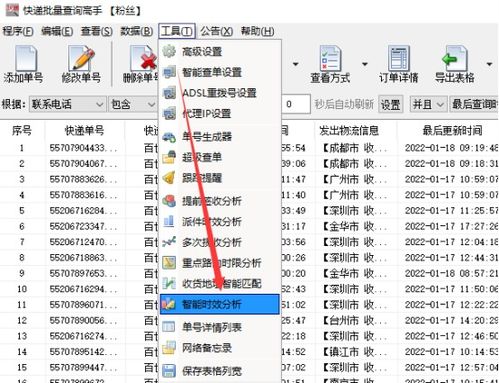Click icon beside ADSL重拨号设置
The height and width of the screenshot is (383, 499).
point(169,92)
